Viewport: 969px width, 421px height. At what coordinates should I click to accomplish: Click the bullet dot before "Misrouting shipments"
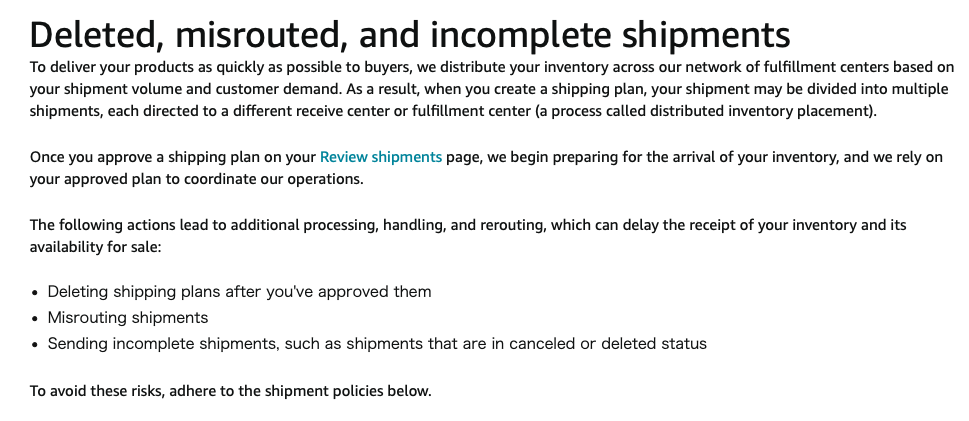coord(35,319)
